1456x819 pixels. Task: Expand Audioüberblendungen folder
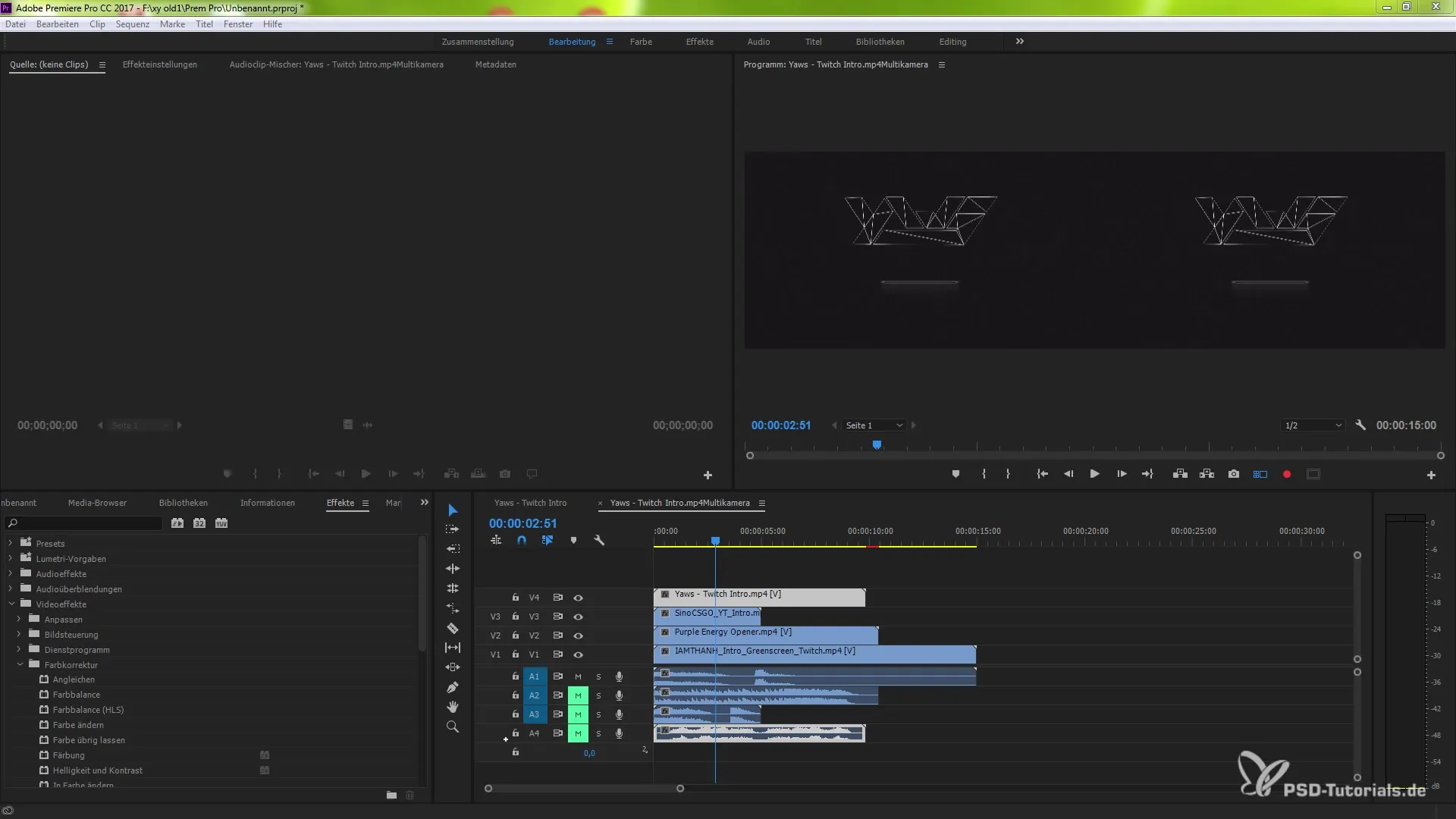[10, 588]
